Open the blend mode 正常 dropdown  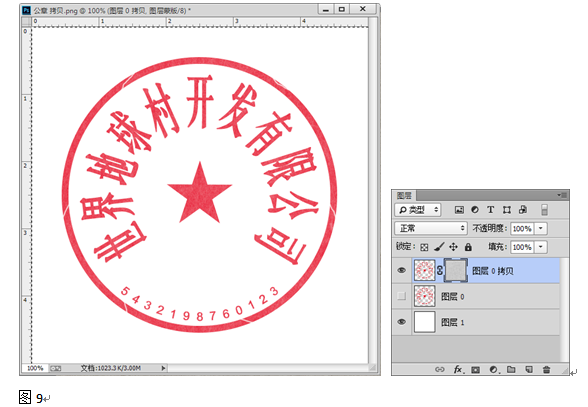pyautogui.click(x=430, y=228)
